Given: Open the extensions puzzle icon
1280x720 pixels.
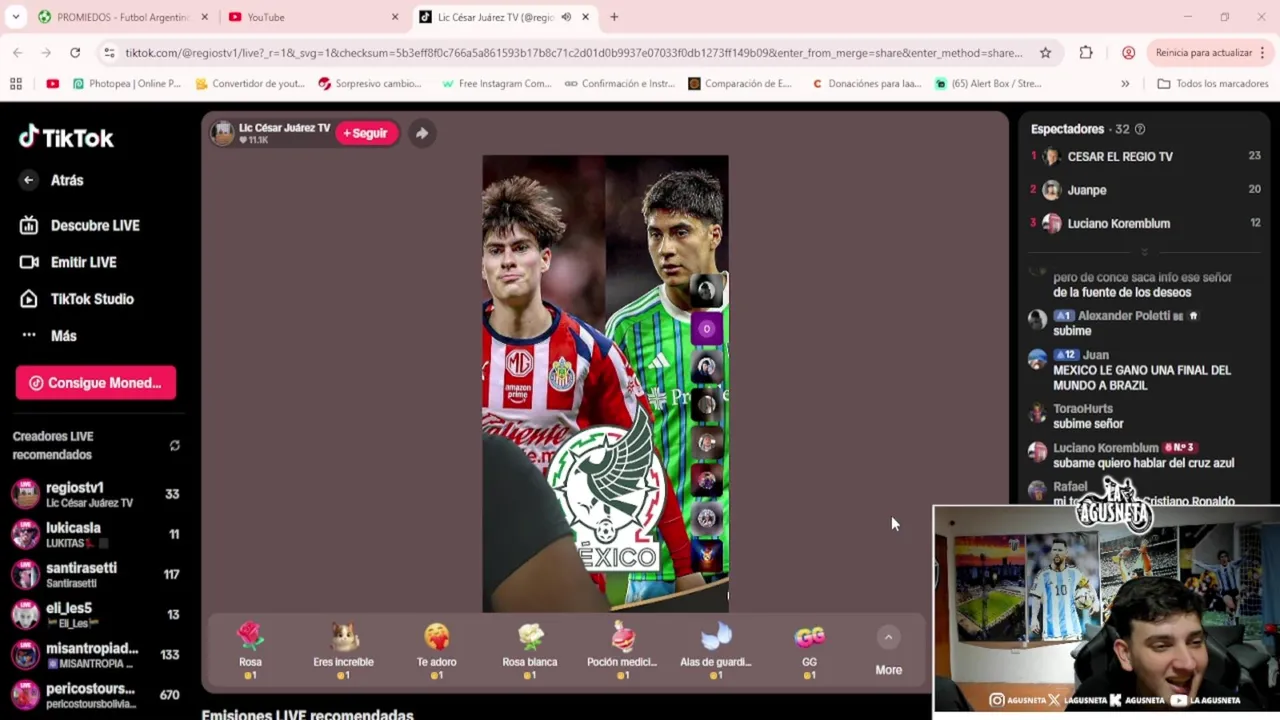Looking at the screenshot, I should tap(1086, 53).
